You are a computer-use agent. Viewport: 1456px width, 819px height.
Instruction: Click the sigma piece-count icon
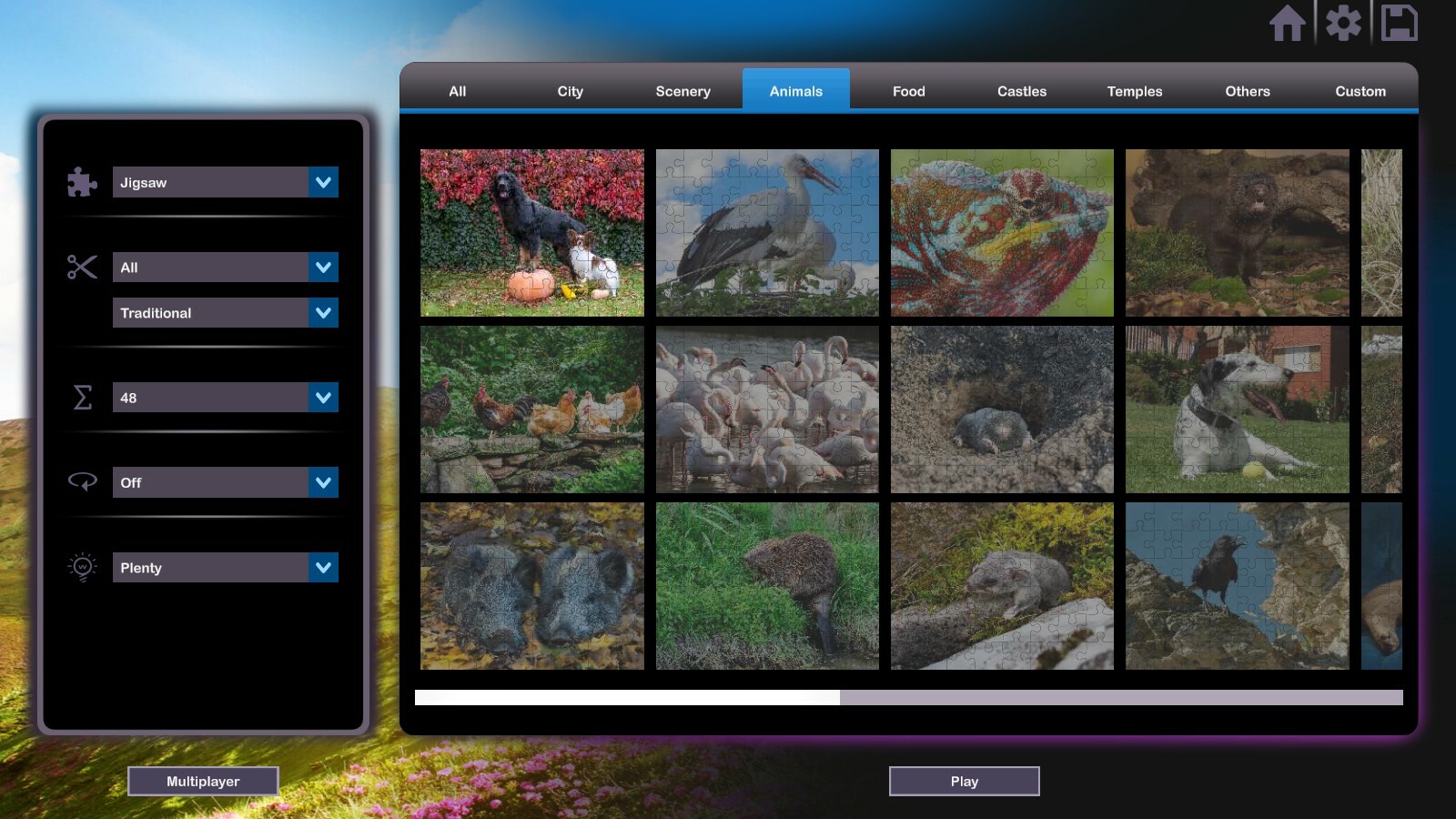click(81, 397)
